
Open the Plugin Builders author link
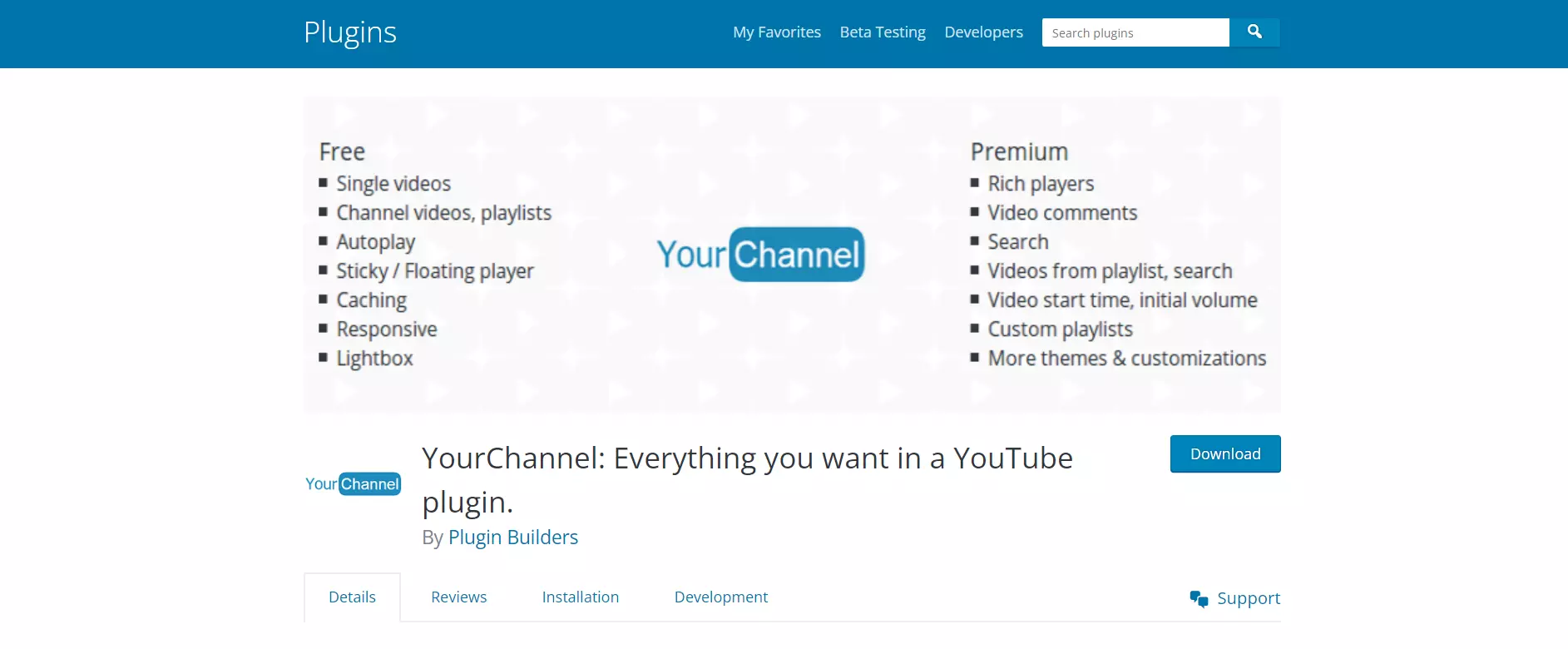(x=513, y=538)
